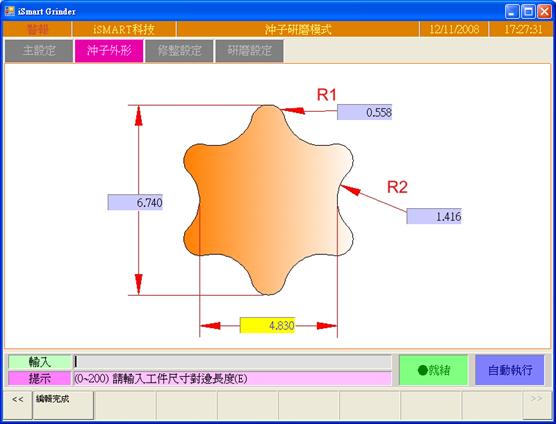Start the 自動執行 blue button
Viewport: 556px width, 424px height.
(510, 370)
